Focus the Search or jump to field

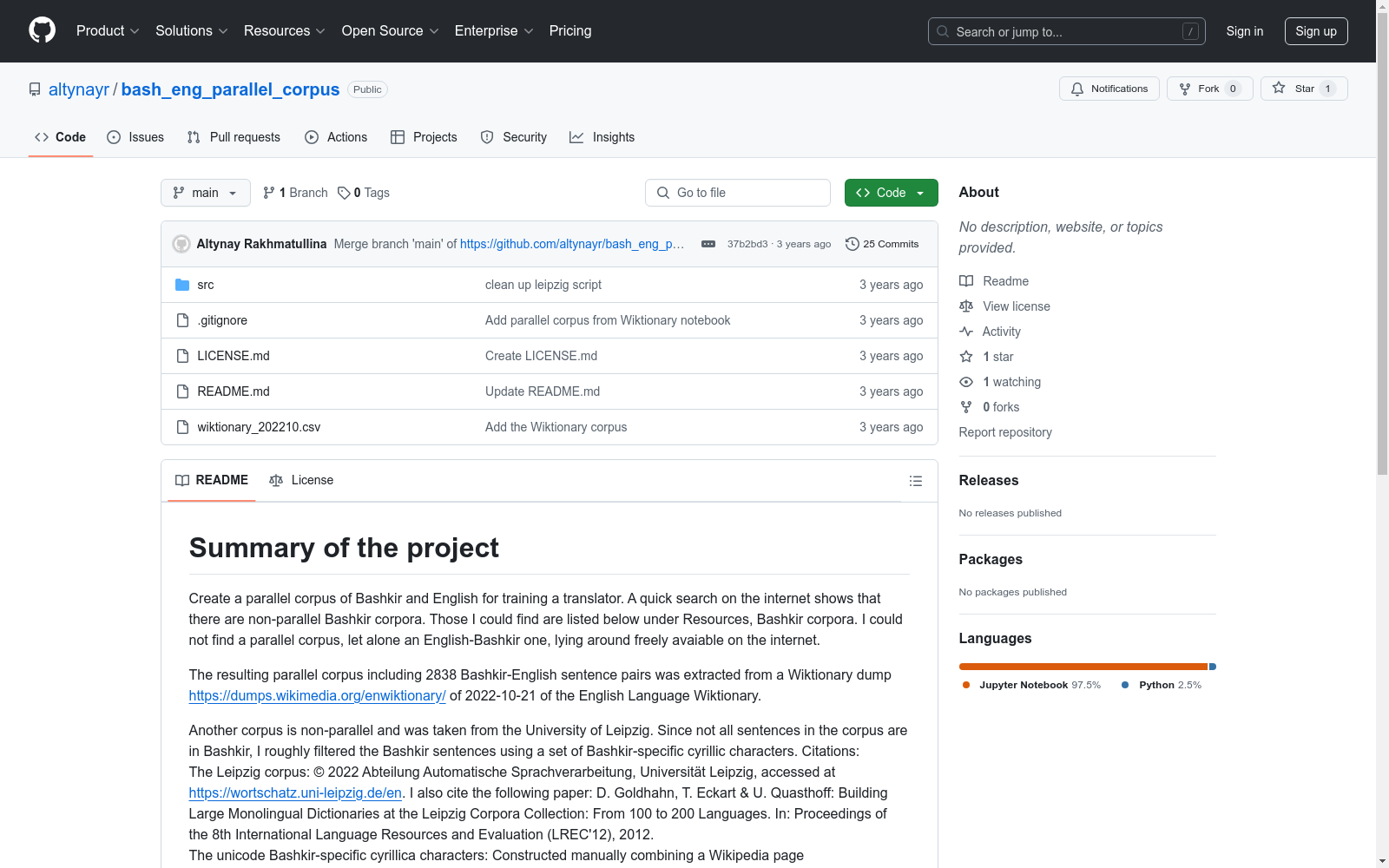[1067, 31]
